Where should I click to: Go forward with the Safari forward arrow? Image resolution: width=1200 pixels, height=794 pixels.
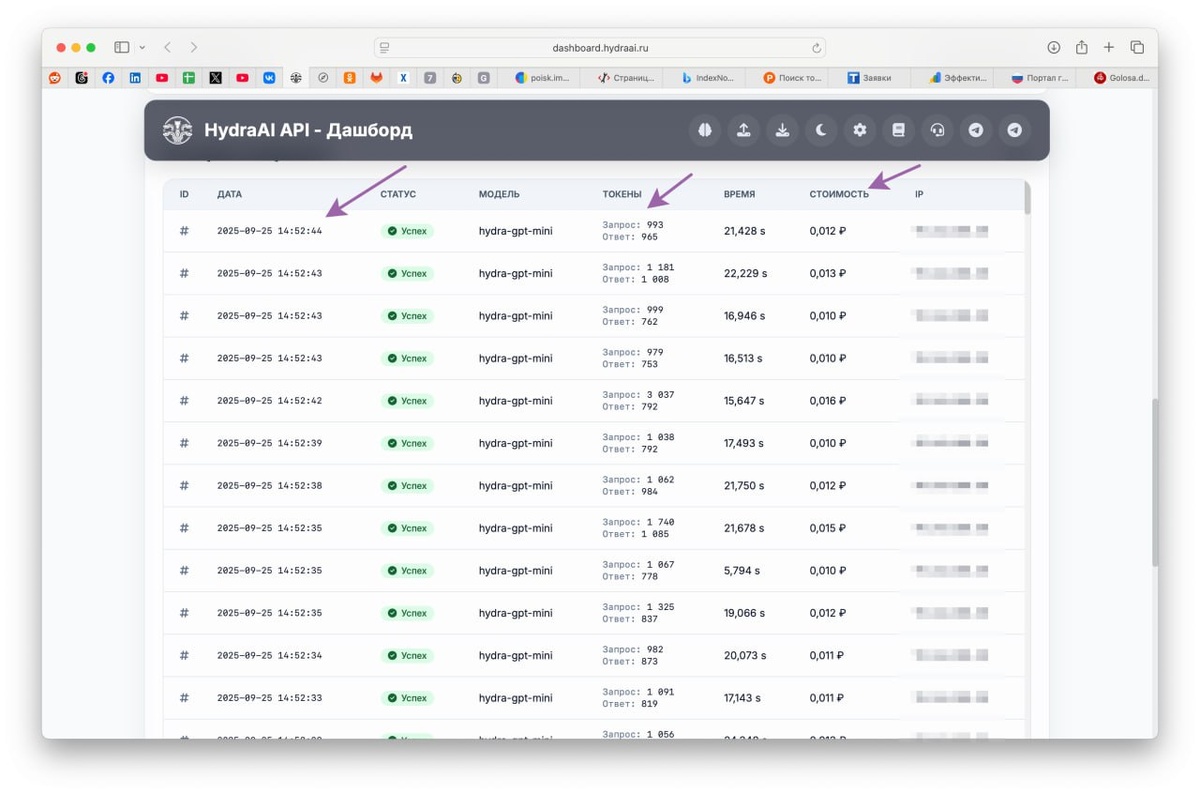tap(194, 47)
